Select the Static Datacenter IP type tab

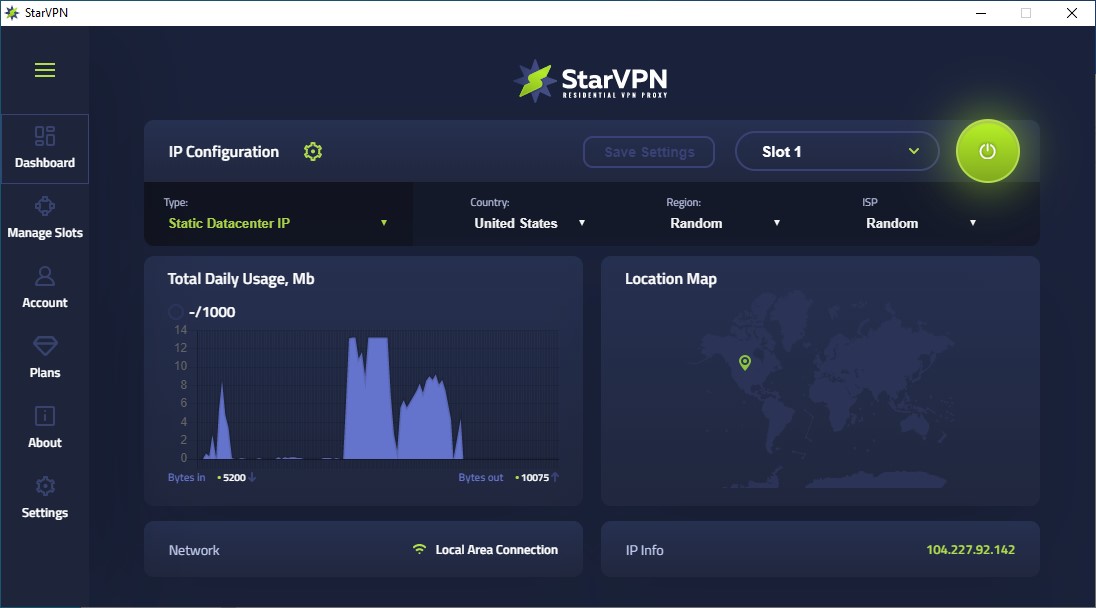(278, 214)
